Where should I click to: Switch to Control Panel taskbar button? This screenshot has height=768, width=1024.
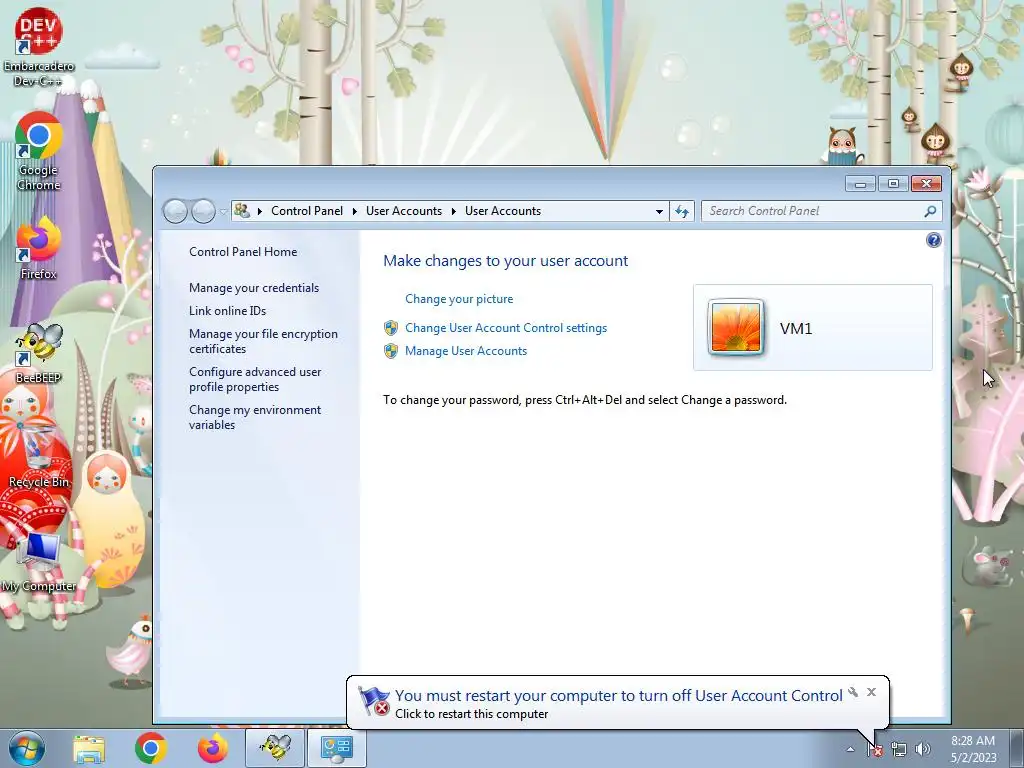337,748
